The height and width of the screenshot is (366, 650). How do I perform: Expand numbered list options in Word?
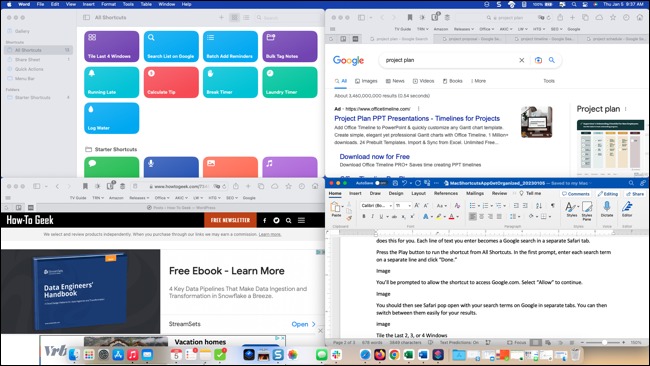click(492, 206)
